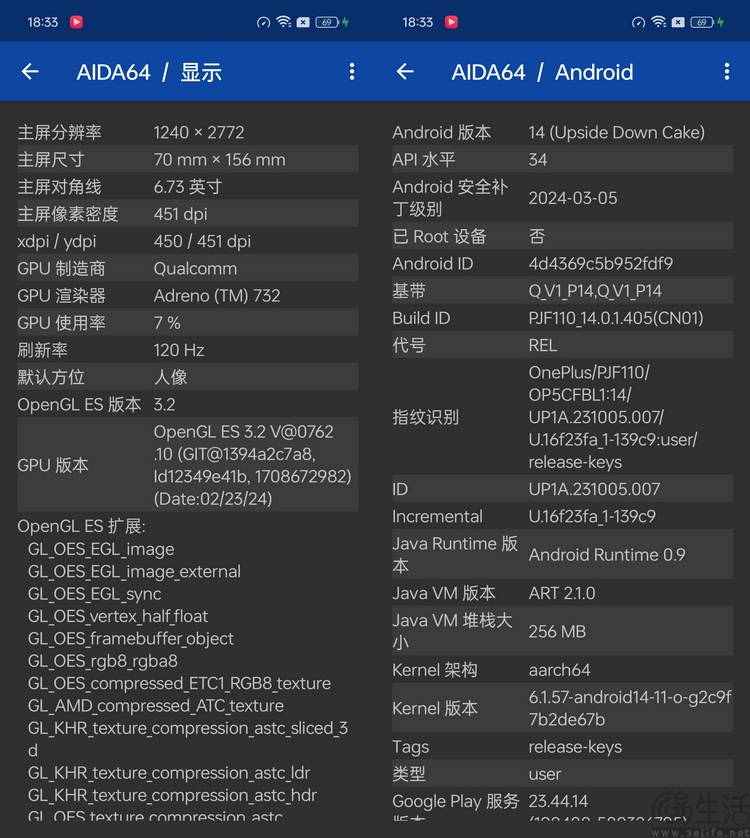Select the Kernel 版本 6.1.57 row
This screenshot has height=838, width=750.
click(562, 708)
